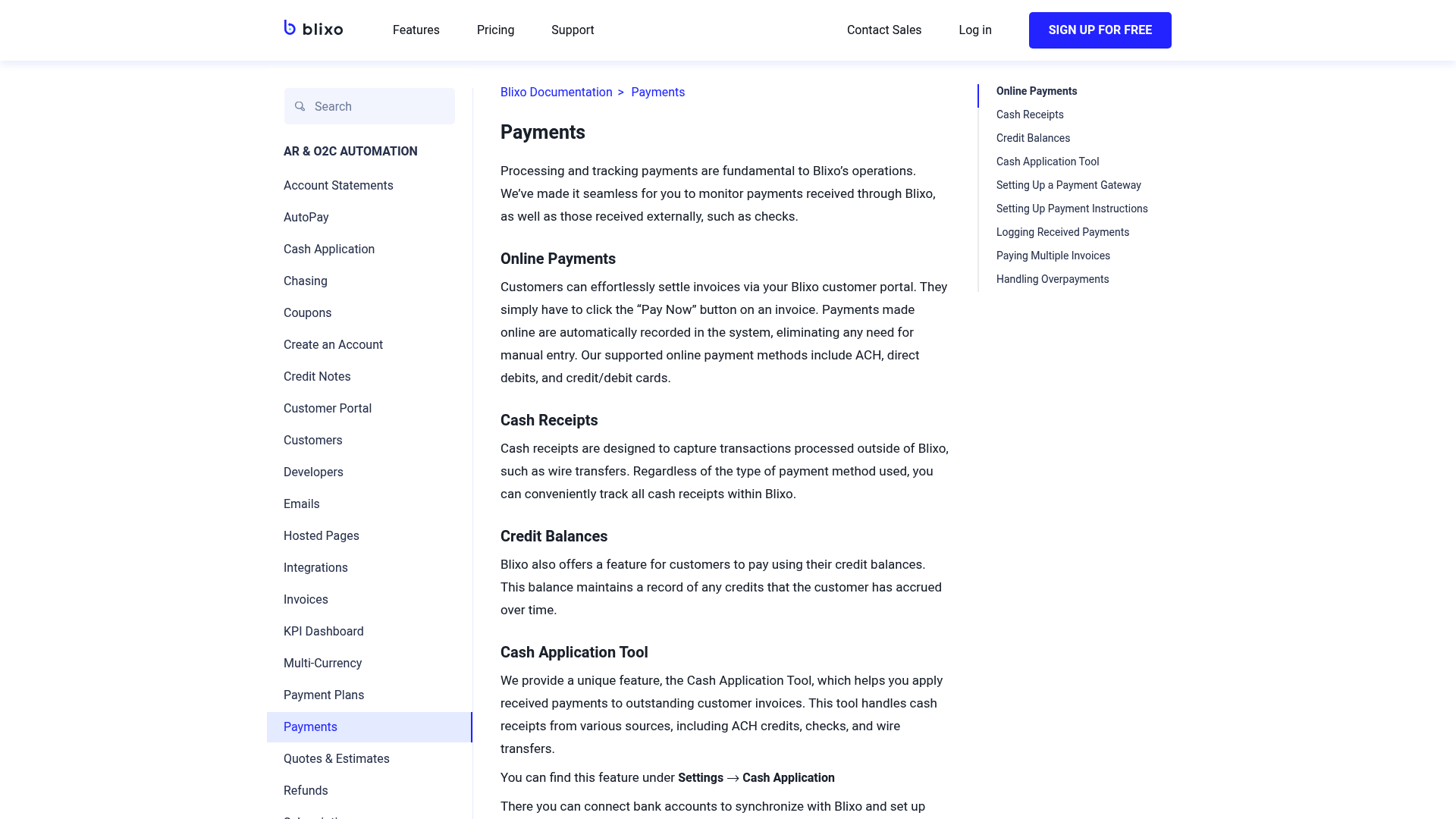Jump to Handling Overpayments section

click(1052, 279)
